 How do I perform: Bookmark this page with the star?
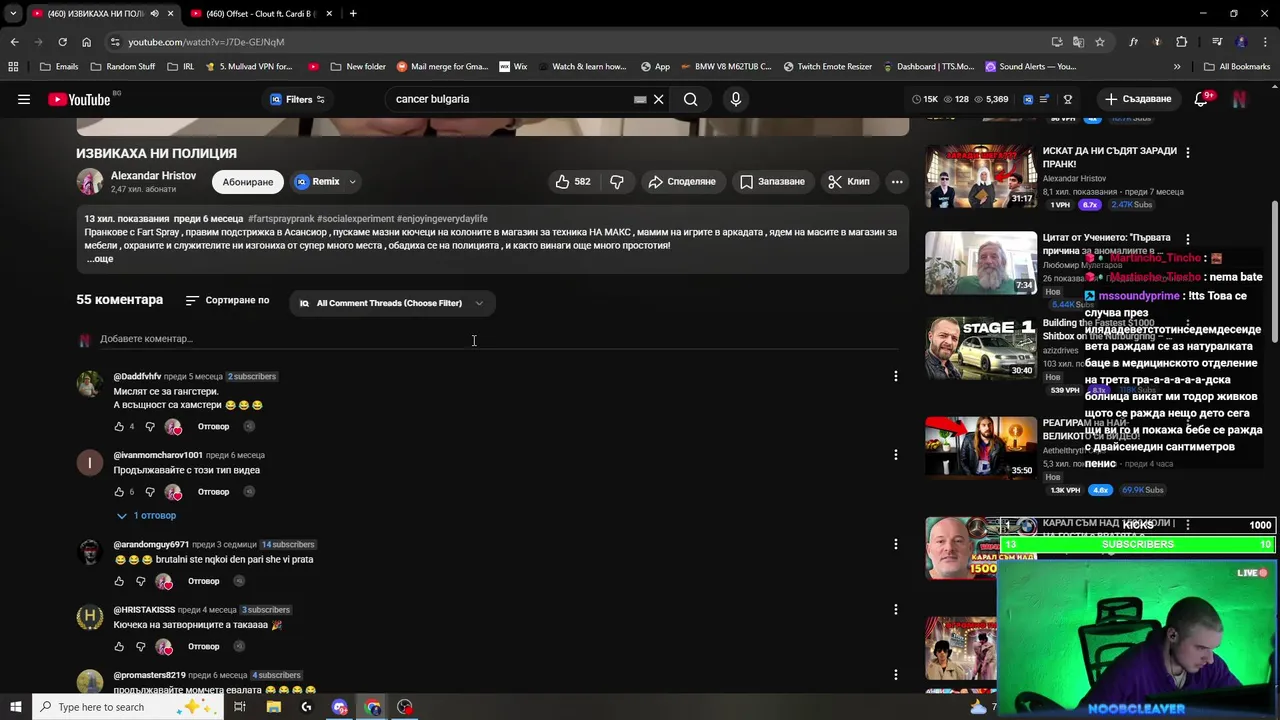[1100, 42]
